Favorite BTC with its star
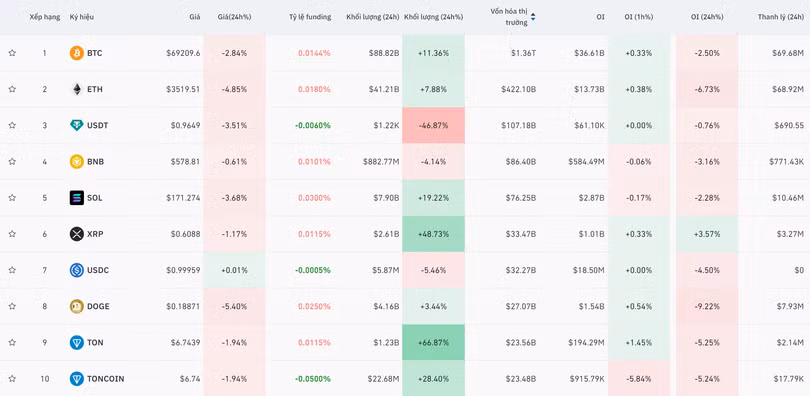Screen dimensions: 810x396 [12, 53]
